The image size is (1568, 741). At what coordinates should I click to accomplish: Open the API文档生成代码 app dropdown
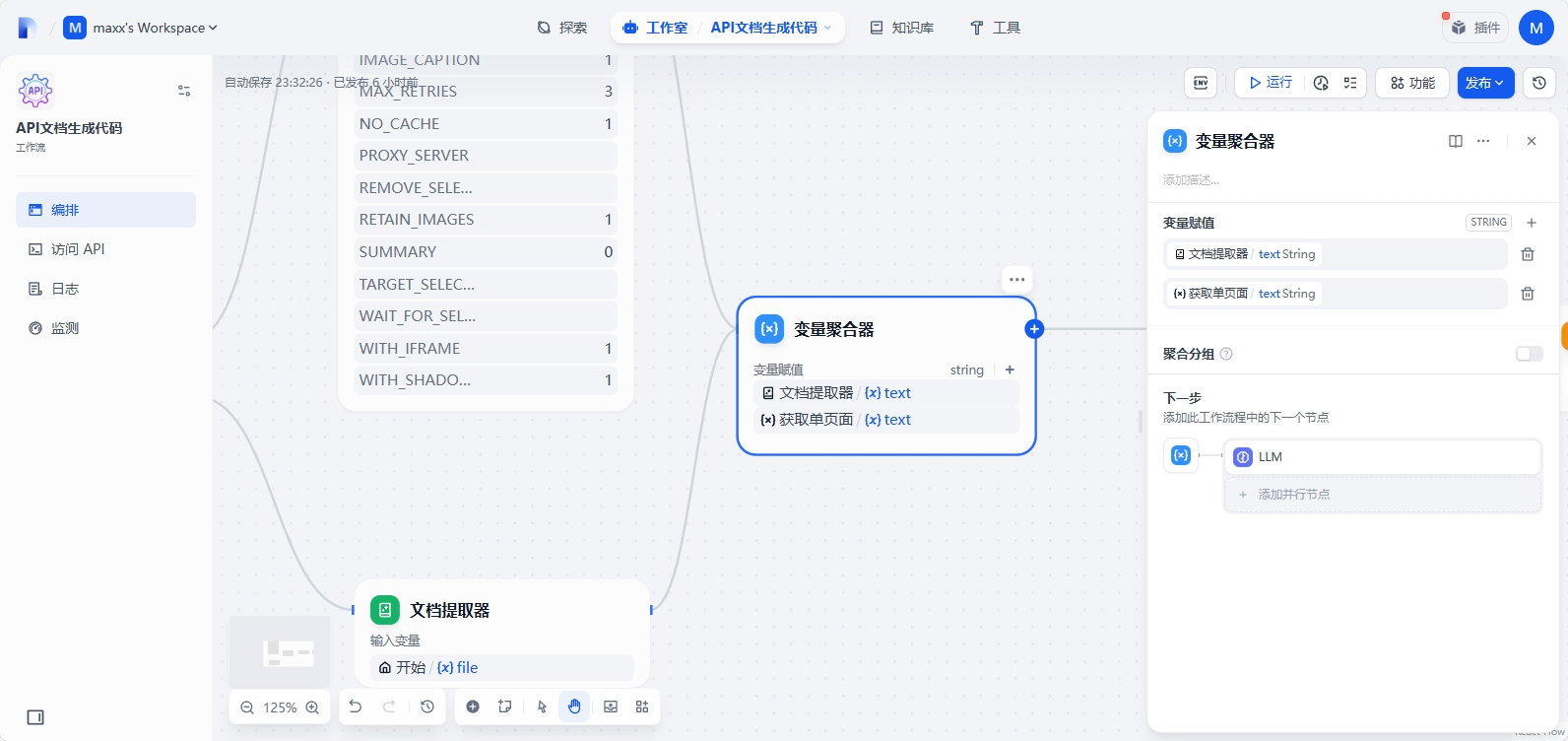point(771,28)
